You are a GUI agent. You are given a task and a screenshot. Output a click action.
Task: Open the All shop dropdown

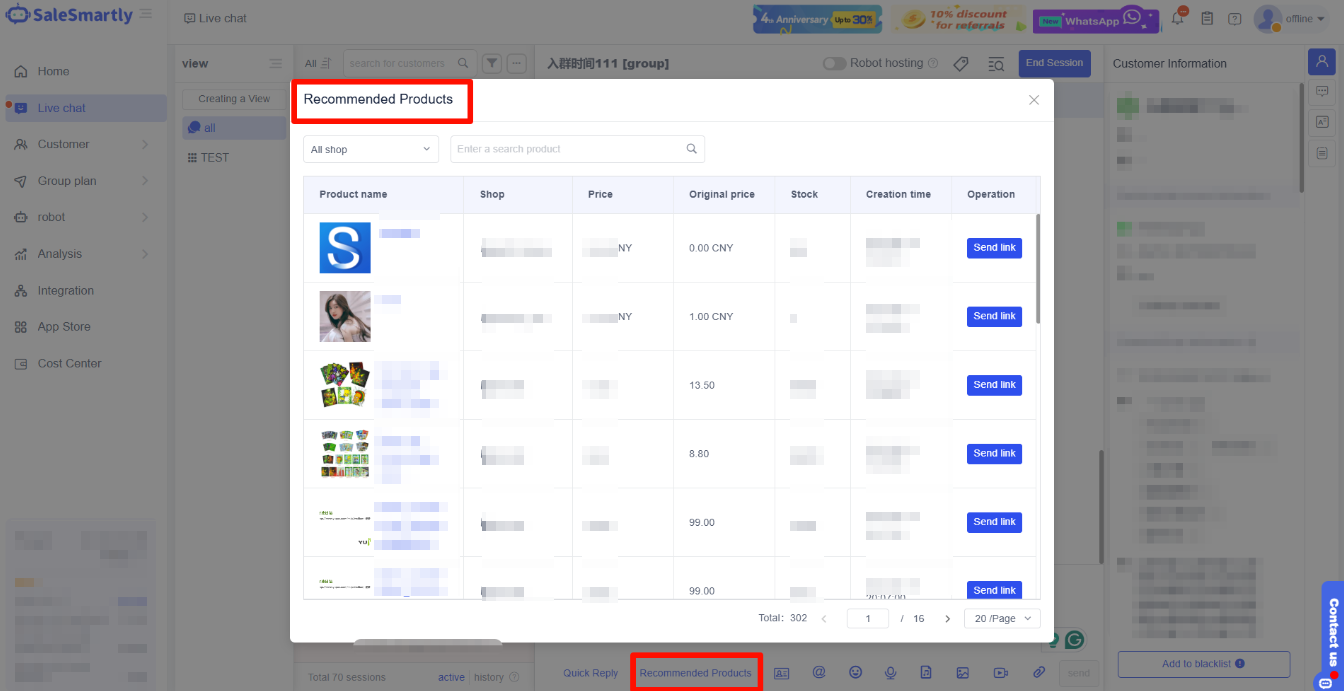(371, 149)
